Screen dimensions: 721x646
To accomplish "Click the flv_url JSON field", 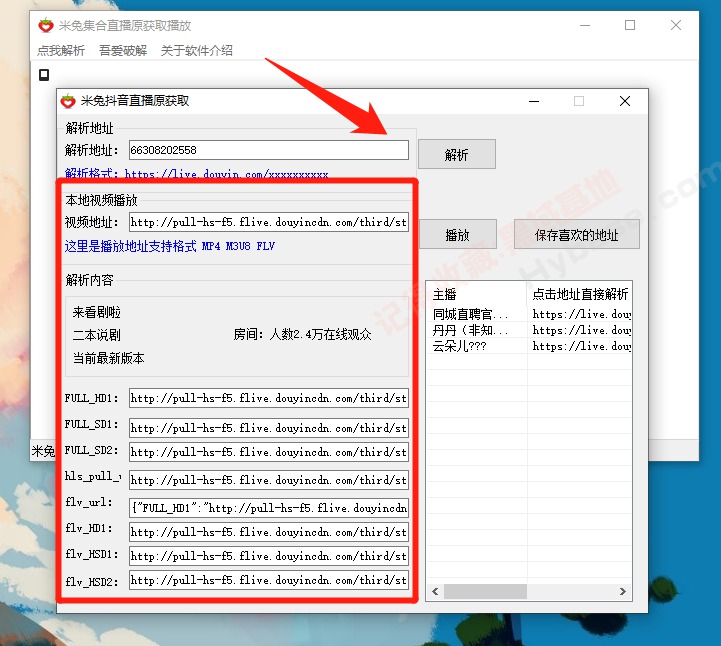I will (x=269, y=508).
